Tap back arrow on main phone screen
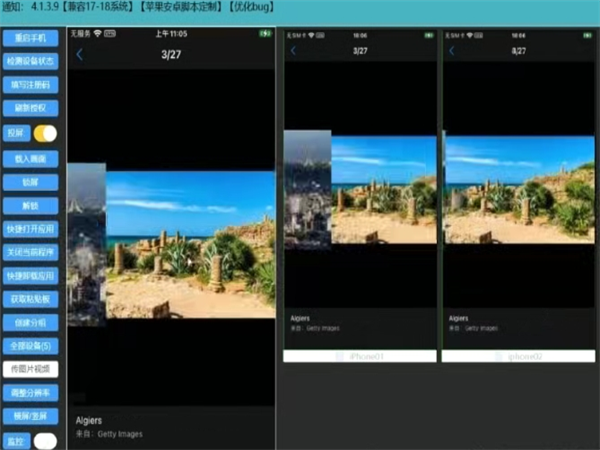The height and width of the screenshot is (450, 600). 80,55
